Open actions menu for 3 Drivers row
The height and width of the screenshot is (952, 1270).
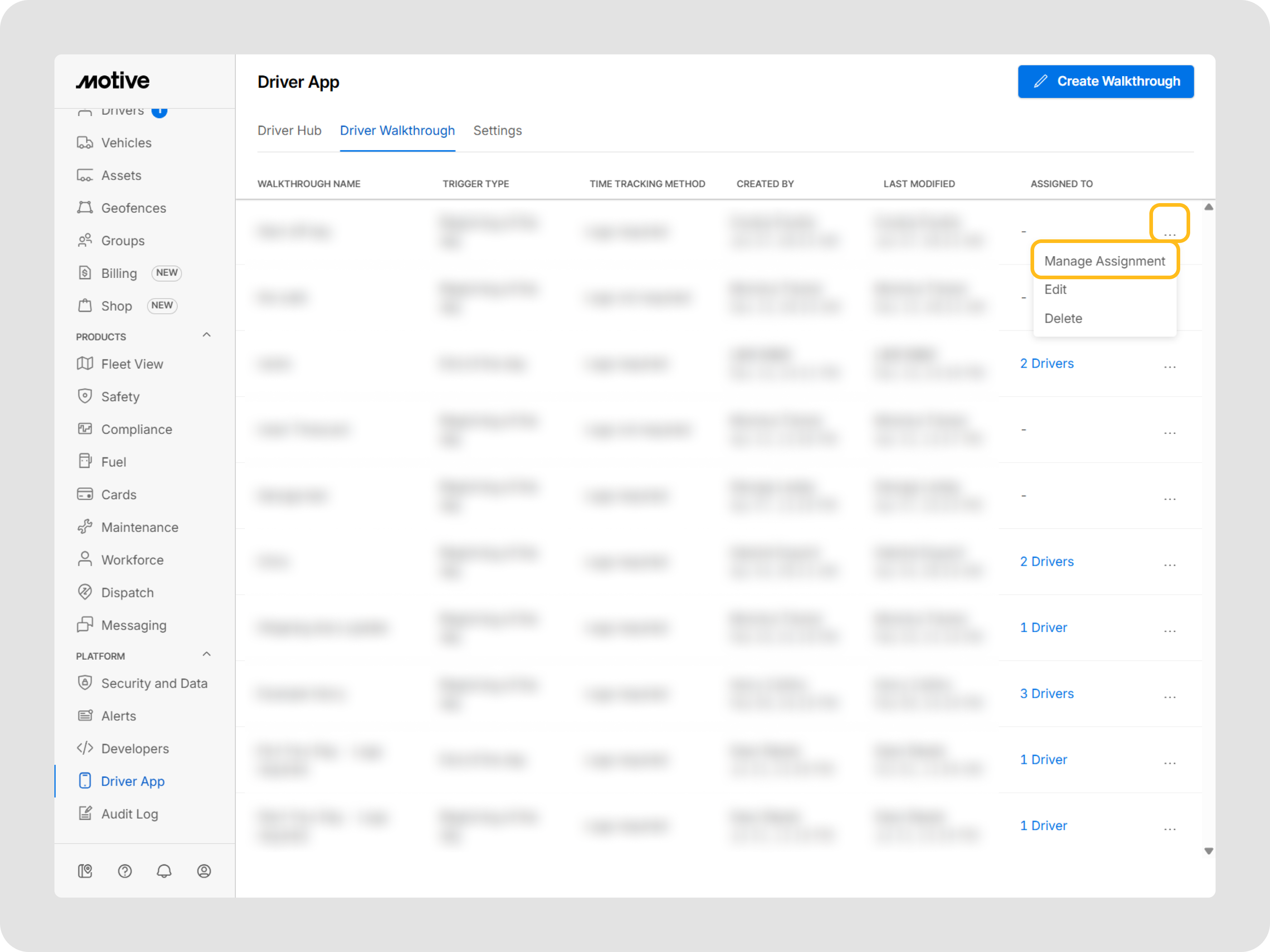tap(1169, 695)
